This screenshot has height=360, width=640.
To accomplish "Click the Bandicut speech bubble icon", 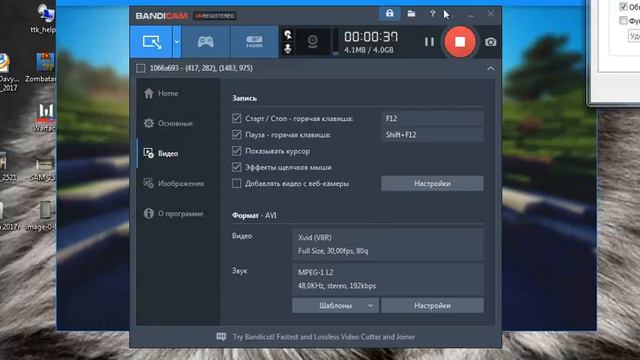I will [221, 337].
